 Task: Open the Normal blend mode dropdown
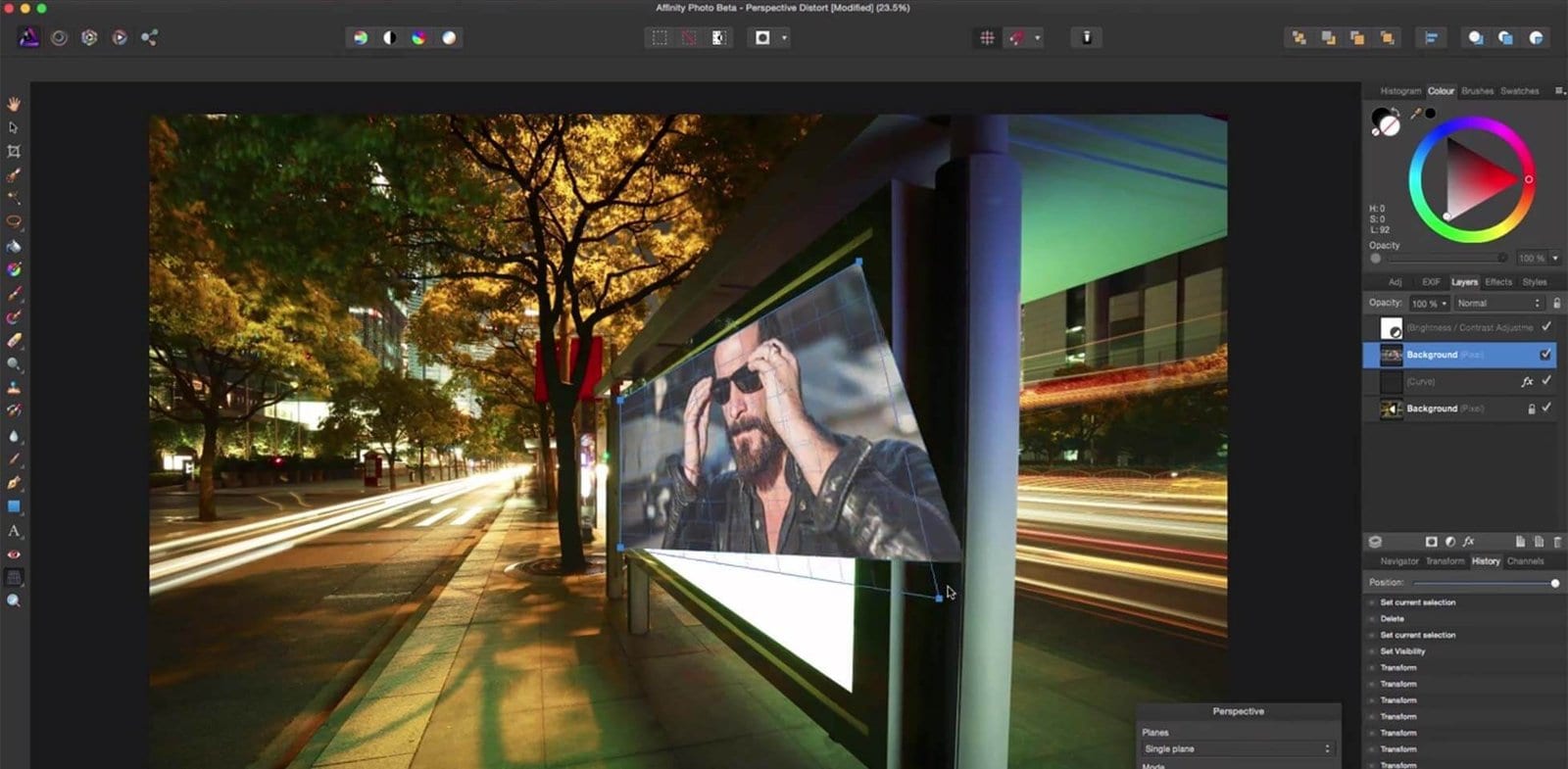click(x=1498, y=304)
